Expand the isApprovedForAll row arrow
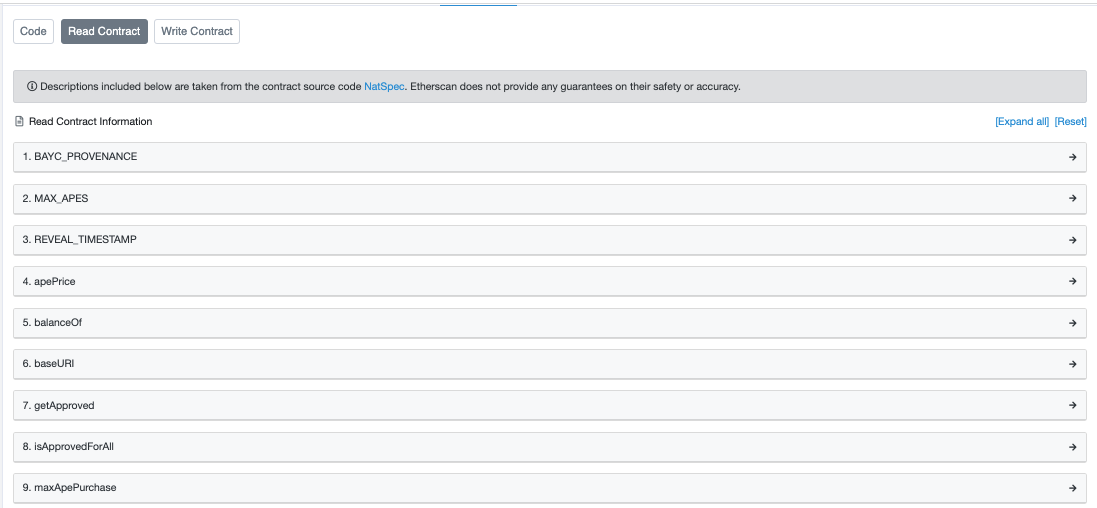 [x=1073, y=447]
